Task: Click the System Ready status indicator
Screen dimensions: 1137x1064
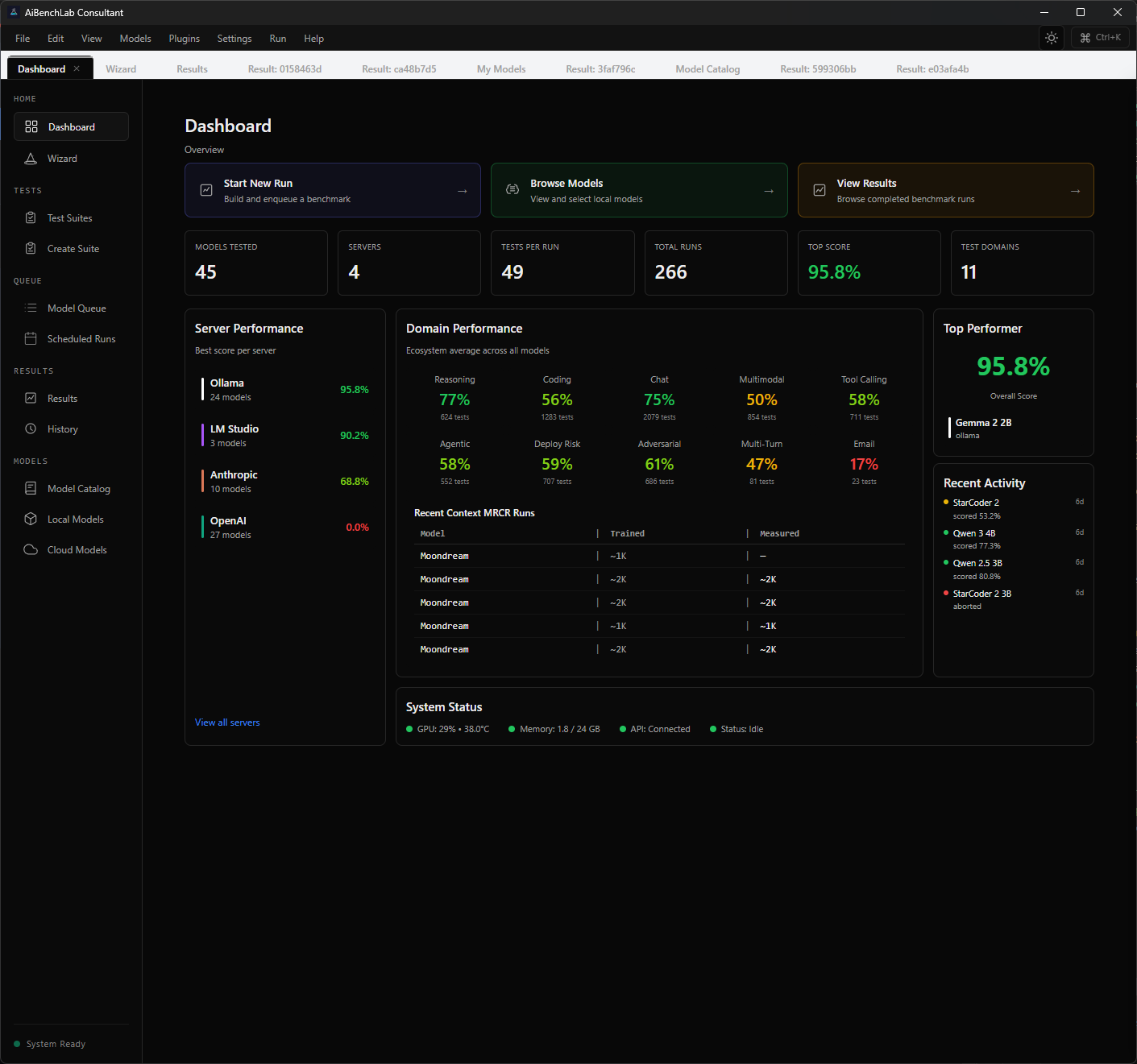Action: point(50,1043)
